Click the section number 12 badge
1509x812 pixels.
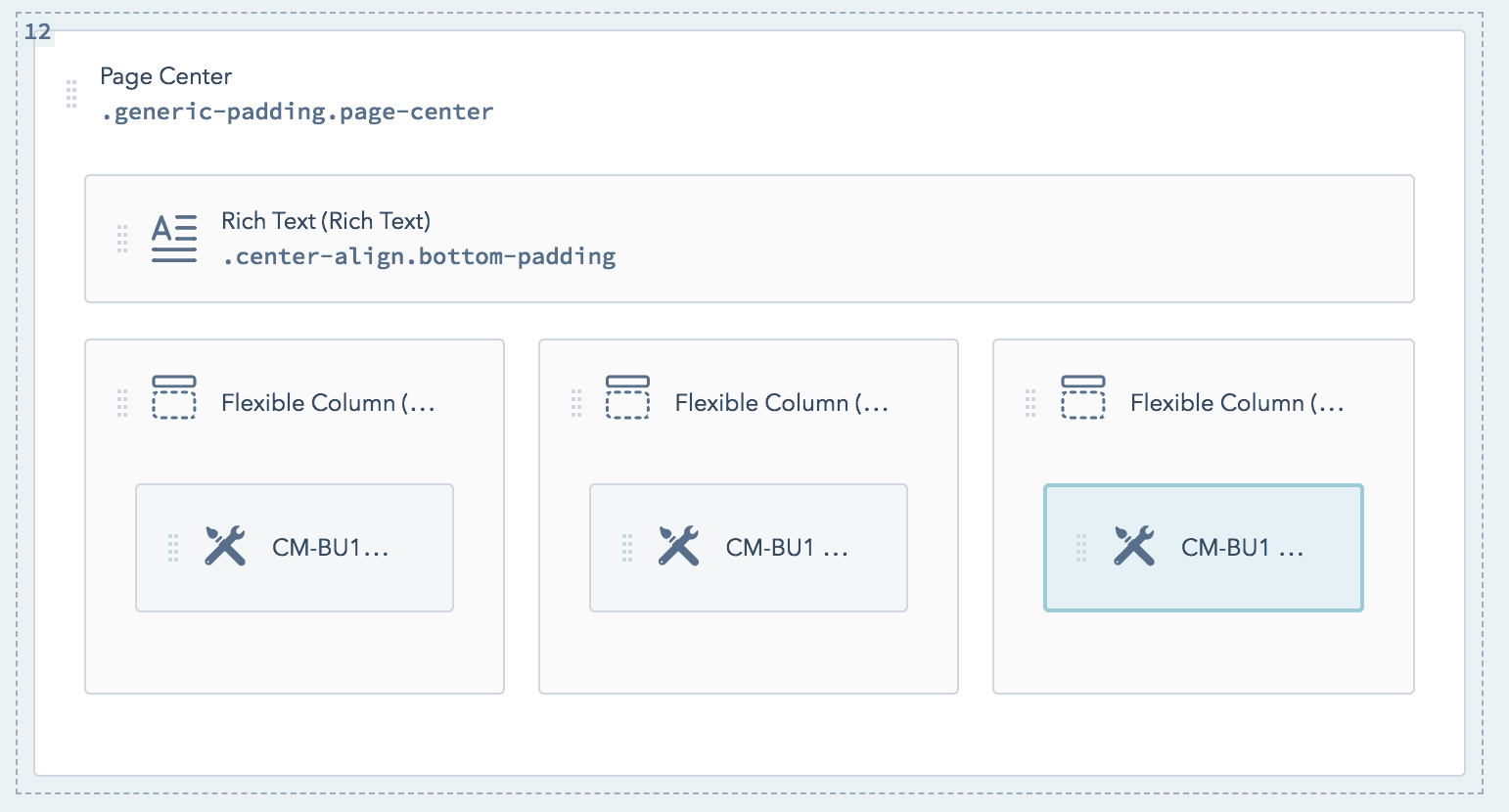pos(37,31)
